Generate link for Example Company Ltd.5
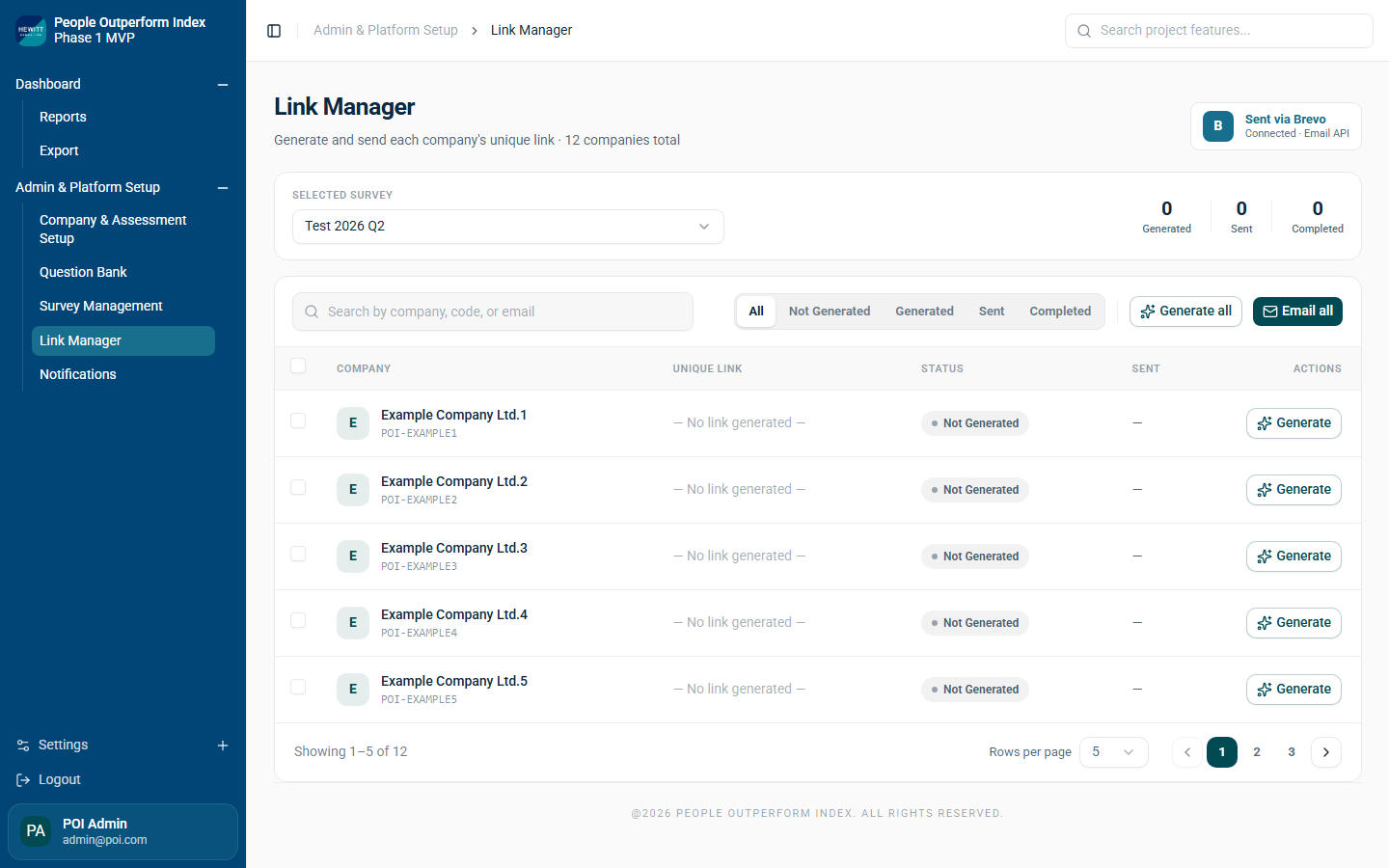 1294,690
